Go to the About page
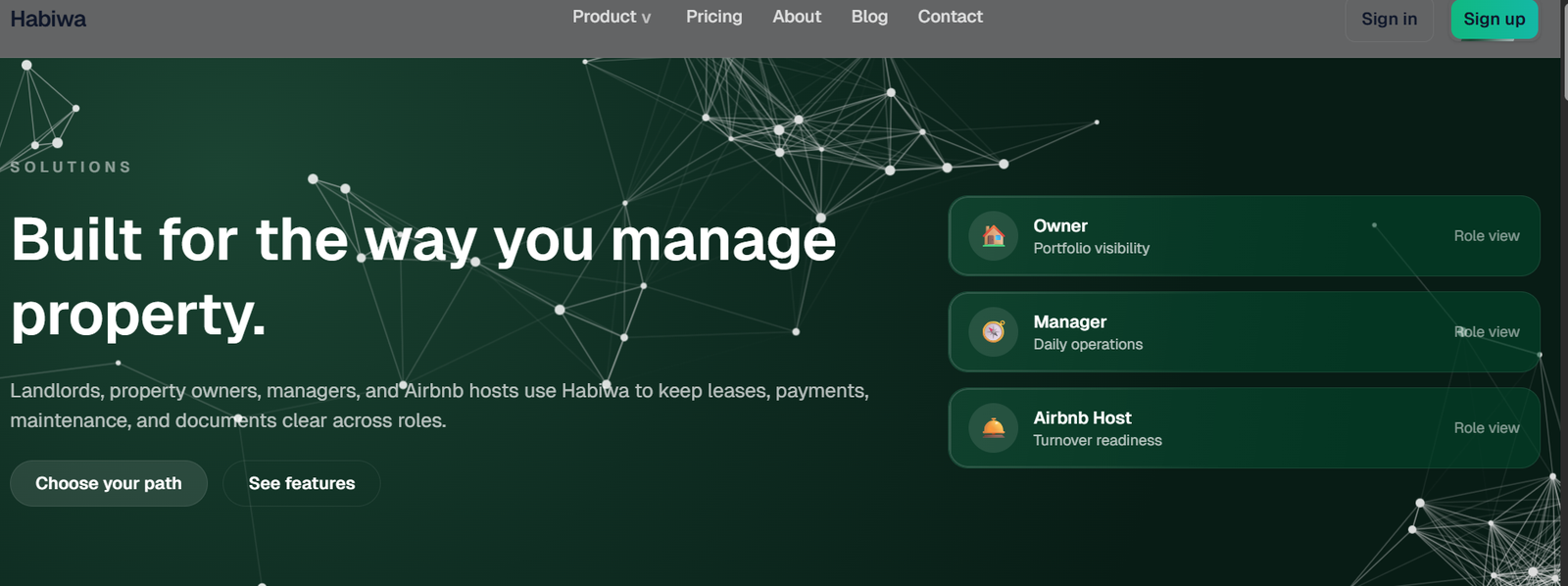1568x586 pixels. point(797,17)
